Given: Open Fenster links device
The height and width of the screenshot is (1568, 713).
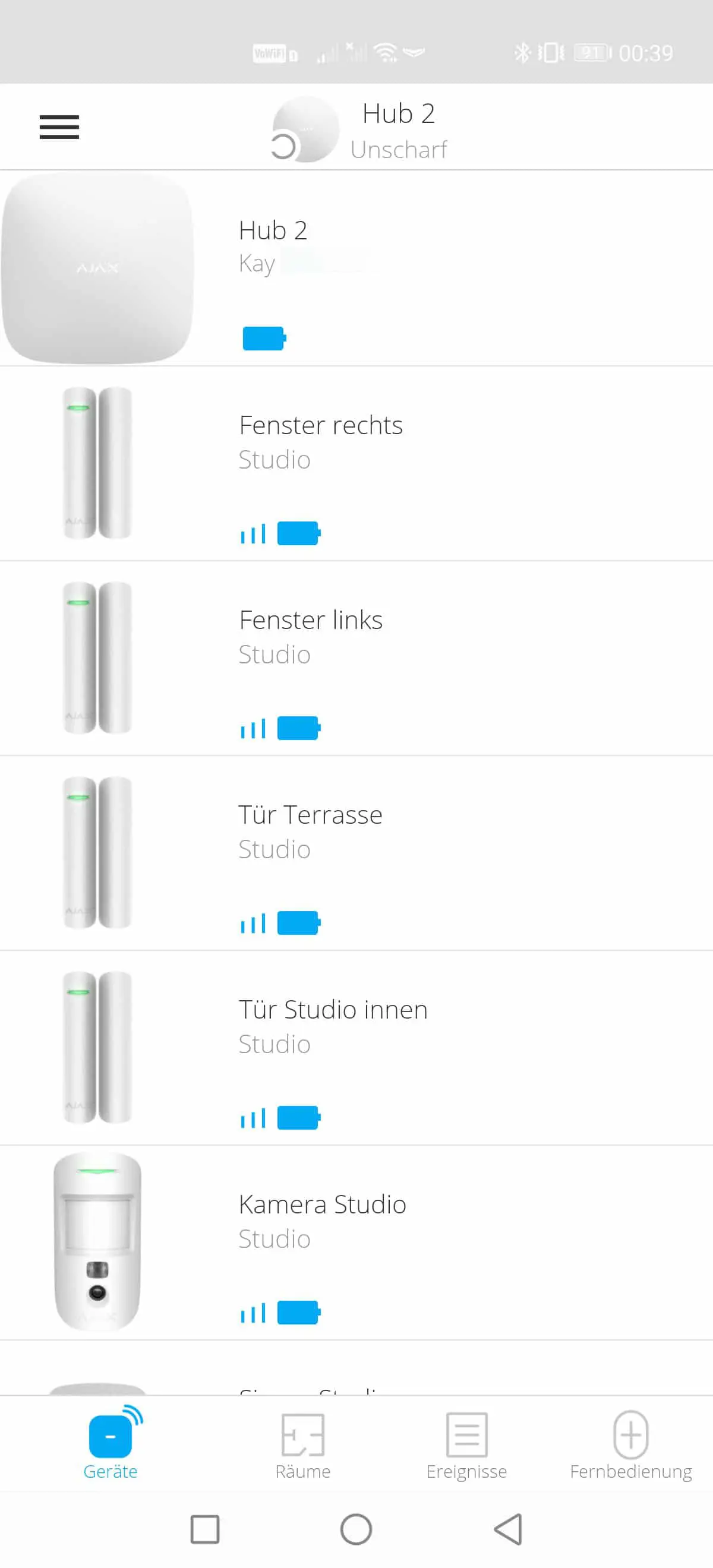Looking at the screenshot, I should click(x=356, y=658).
